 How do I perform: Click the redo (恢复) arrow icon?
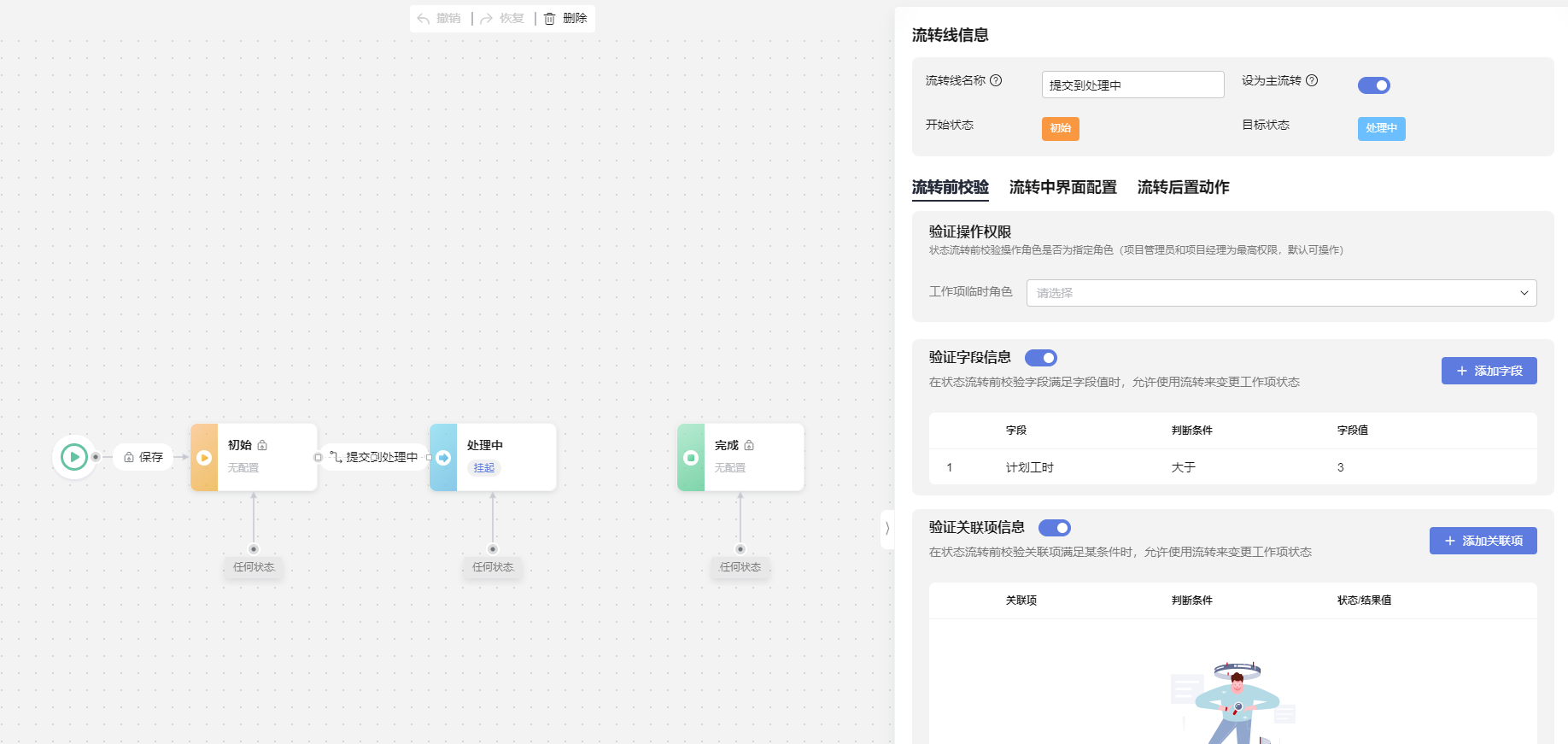[x=486, y=19]
